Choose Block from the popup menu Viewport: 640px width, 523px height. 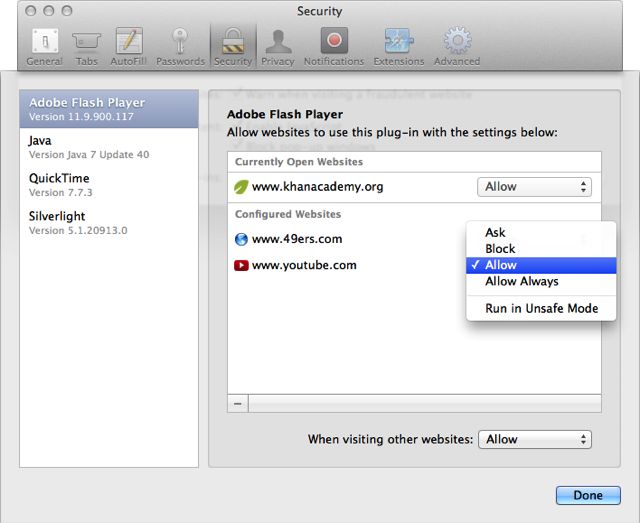pos(541,249)
